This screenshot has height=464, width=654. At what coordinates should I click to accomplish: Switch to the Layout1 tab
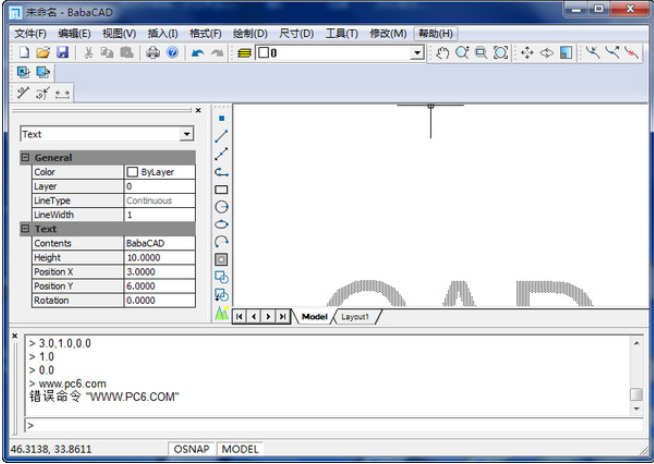356,316
